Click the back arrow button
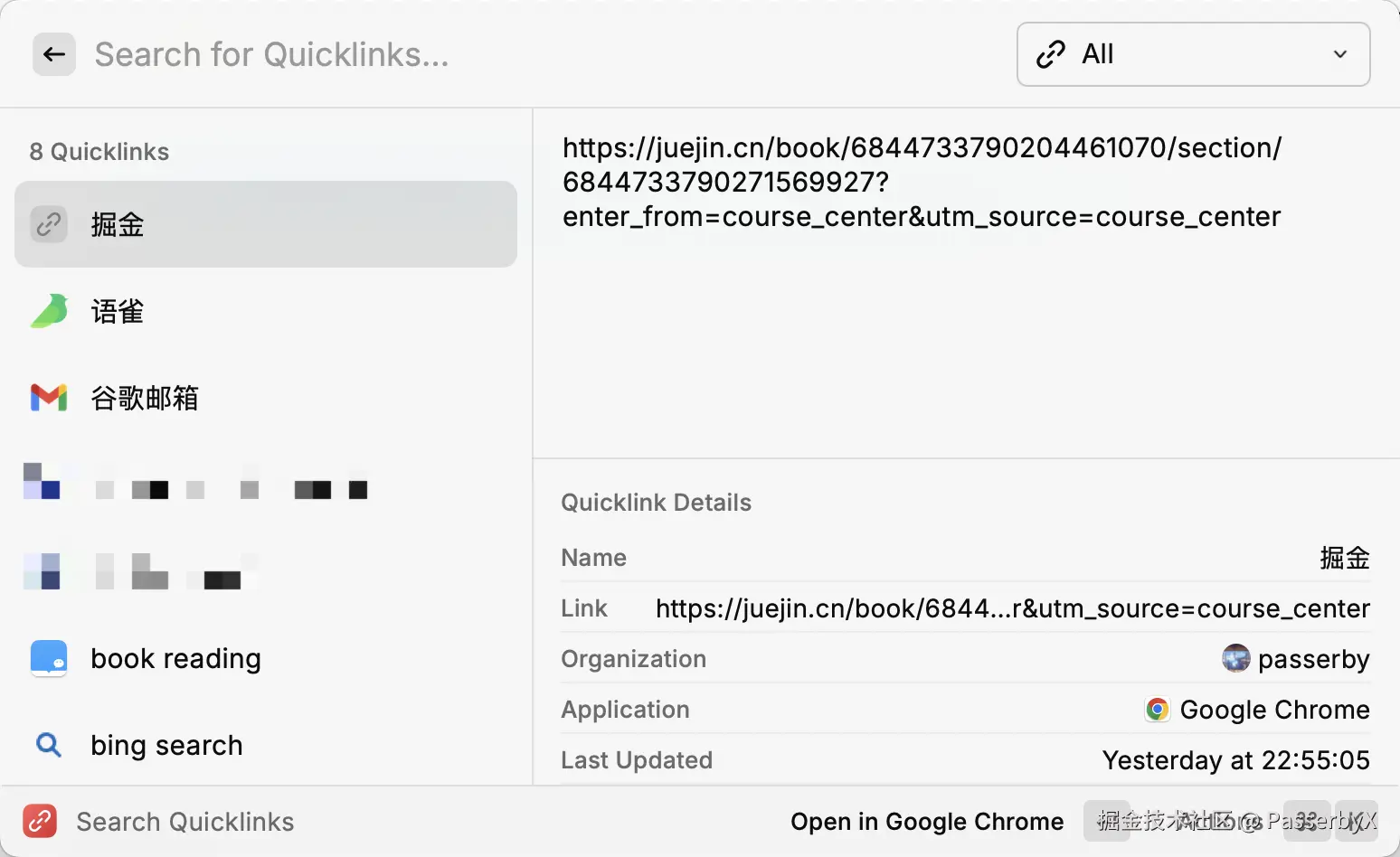This screenshot has width=1400, height=857. point(54,54)
